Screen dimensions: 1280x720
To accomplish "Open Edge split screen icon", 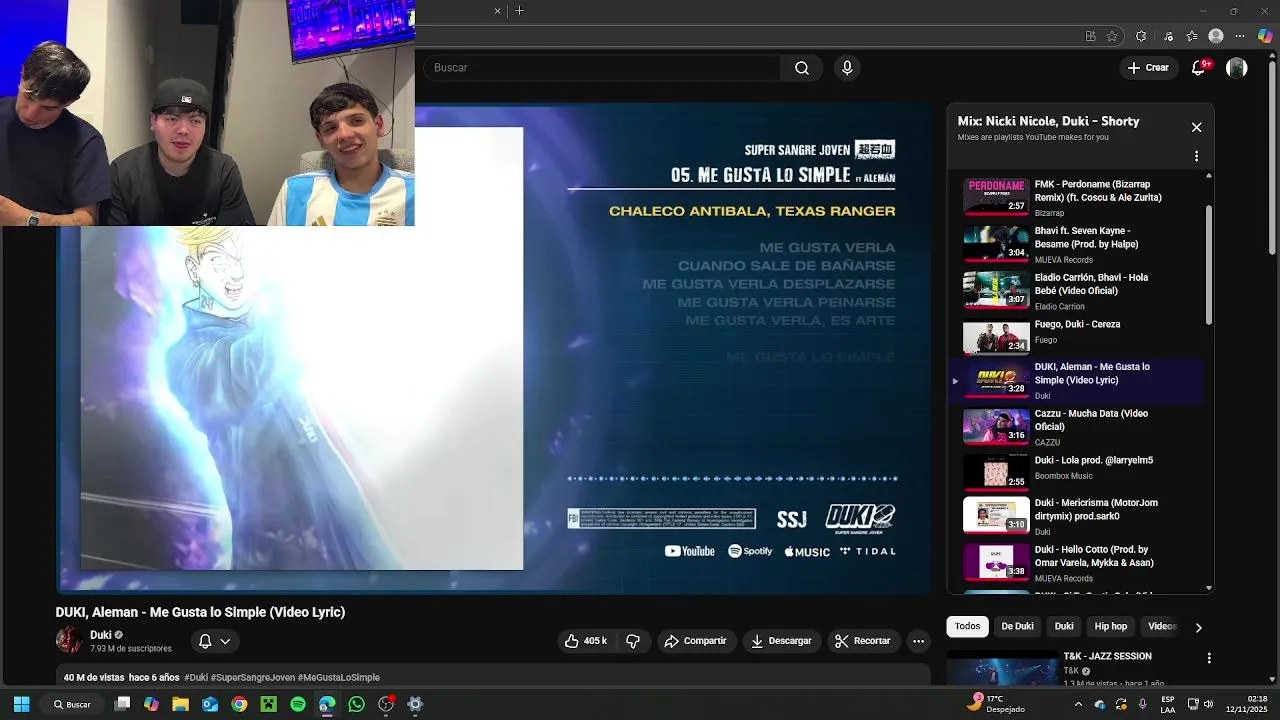I will 1090,36.
